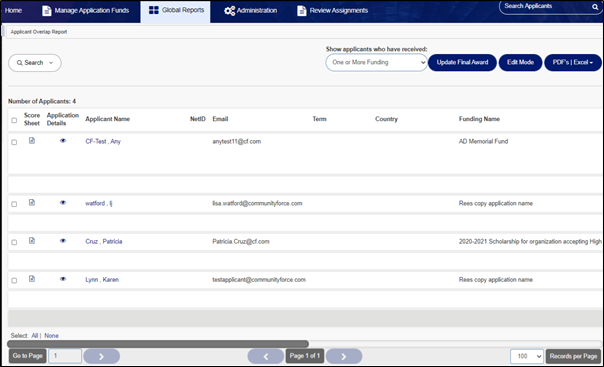This screenshot has height=367, width=604.
Task: Click Update Final Award button
Action: (x=462, y=62)
